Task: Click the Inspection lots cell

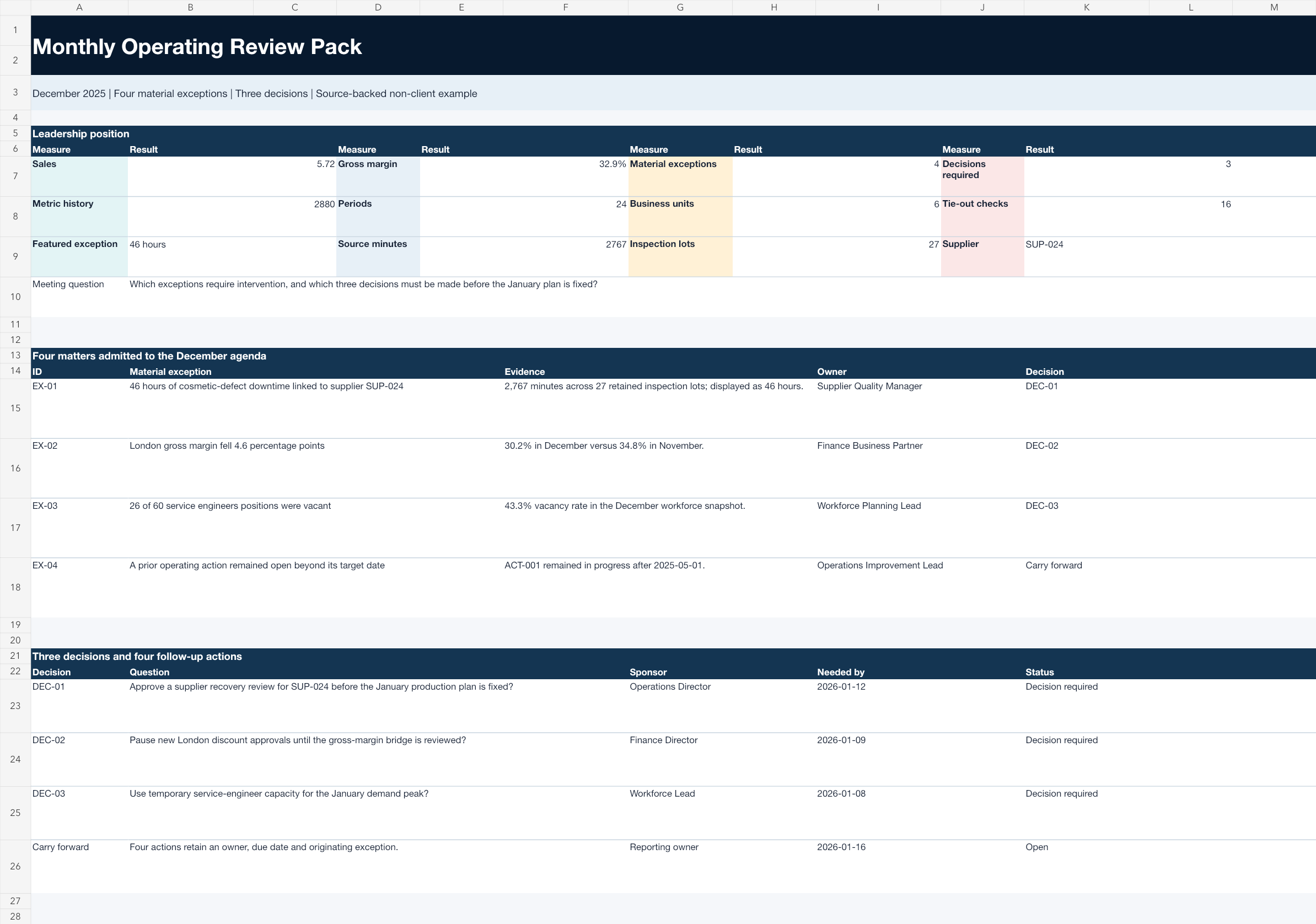Action: (x=680, y=257)
